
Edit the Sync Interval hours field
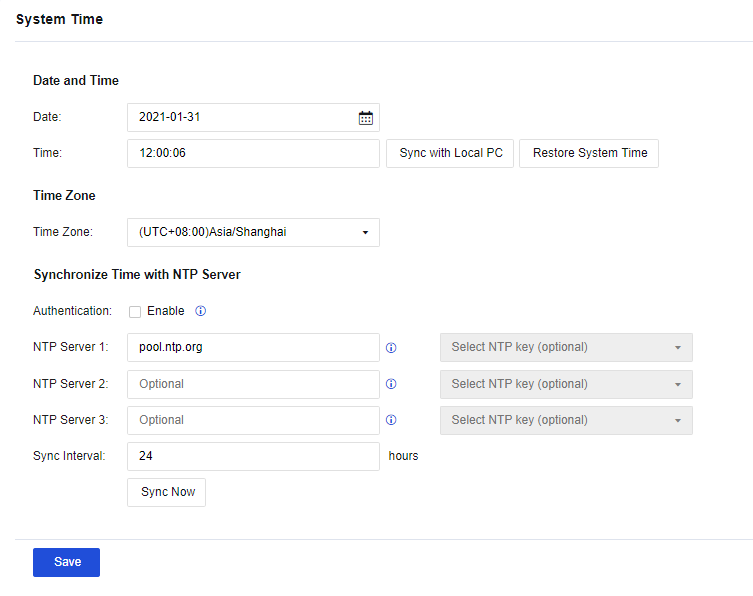point(253,456)
